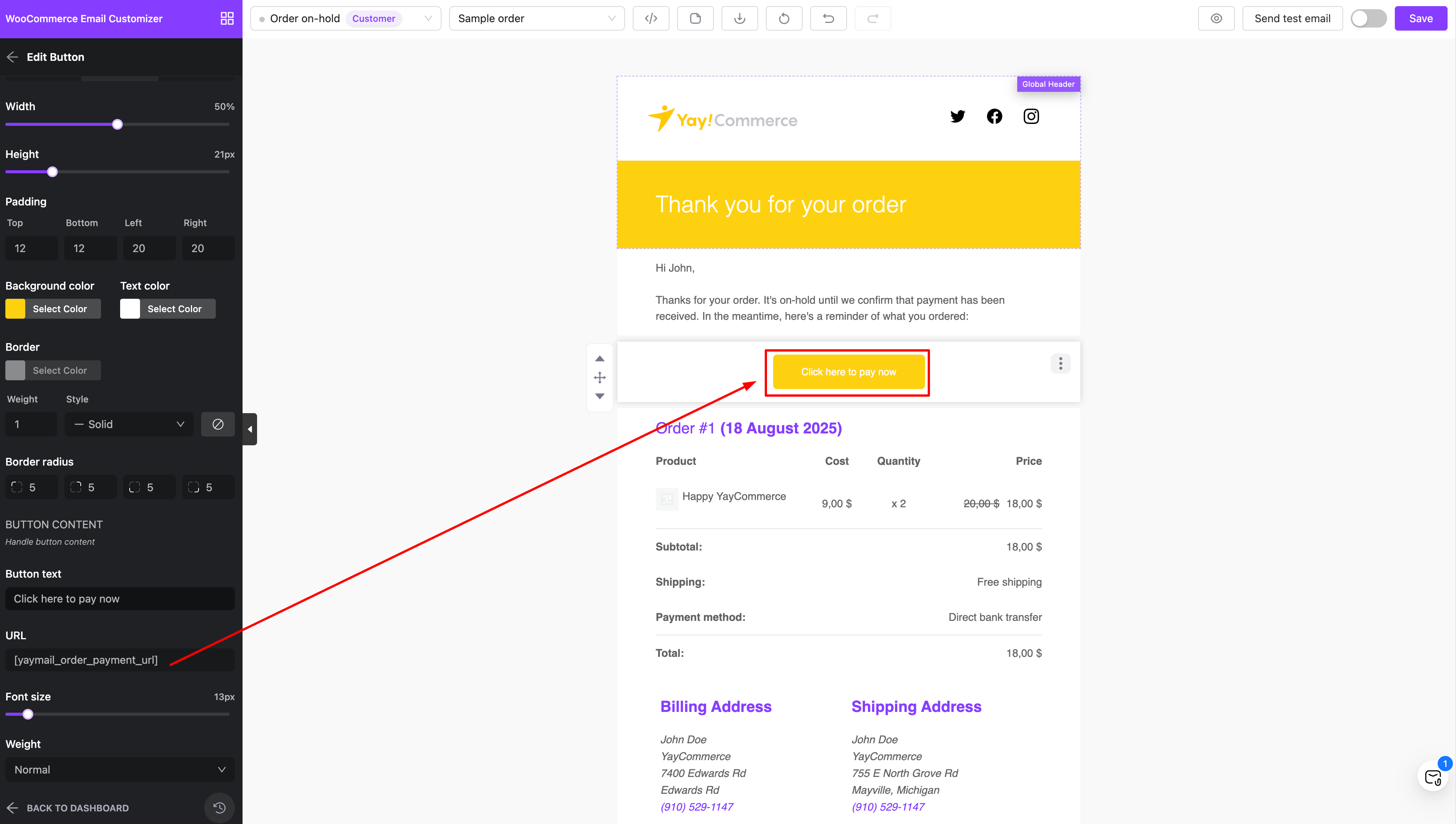Toggle preview with the eye icon
The height and width of the screenshot is (824, 1456).
pos(1216,19)
